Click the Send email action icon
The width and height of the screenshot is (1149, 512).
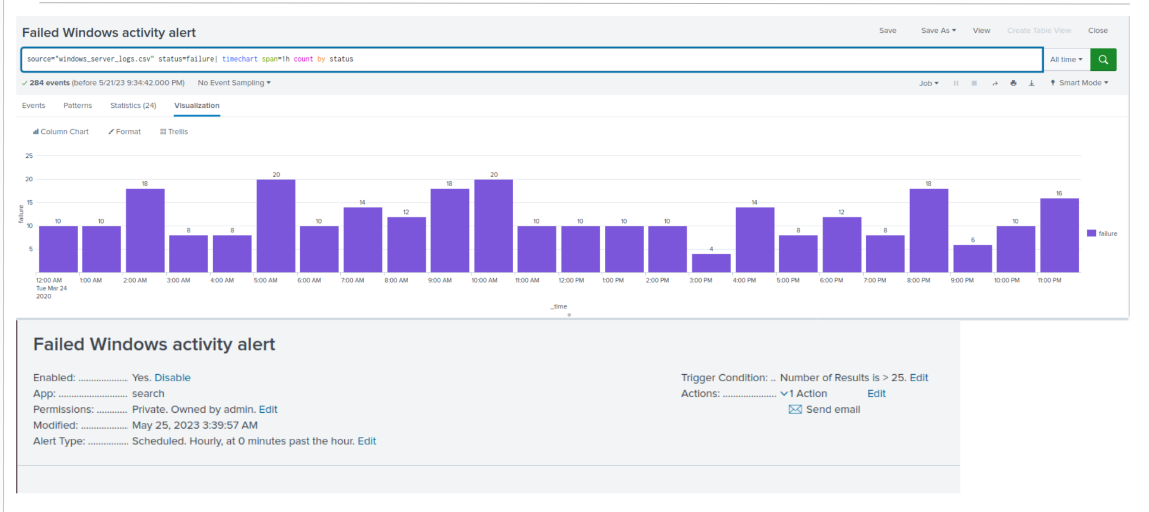[x=795, y=409]
